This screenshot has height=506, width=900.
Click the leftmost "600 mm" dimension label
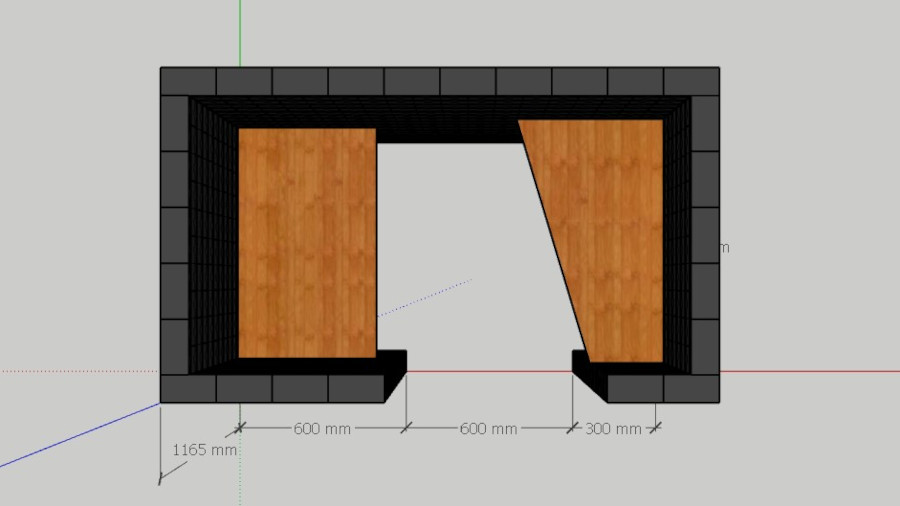[x=322, y=429]
